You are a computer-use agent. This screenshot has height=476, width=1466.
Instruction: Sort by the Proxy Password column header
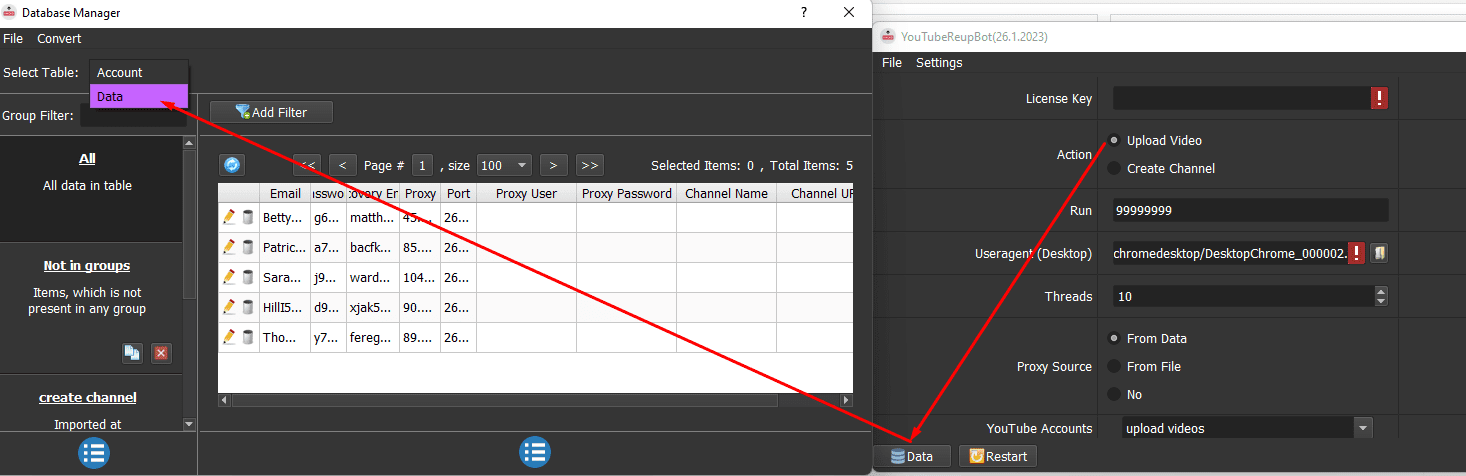coord(627,193)
